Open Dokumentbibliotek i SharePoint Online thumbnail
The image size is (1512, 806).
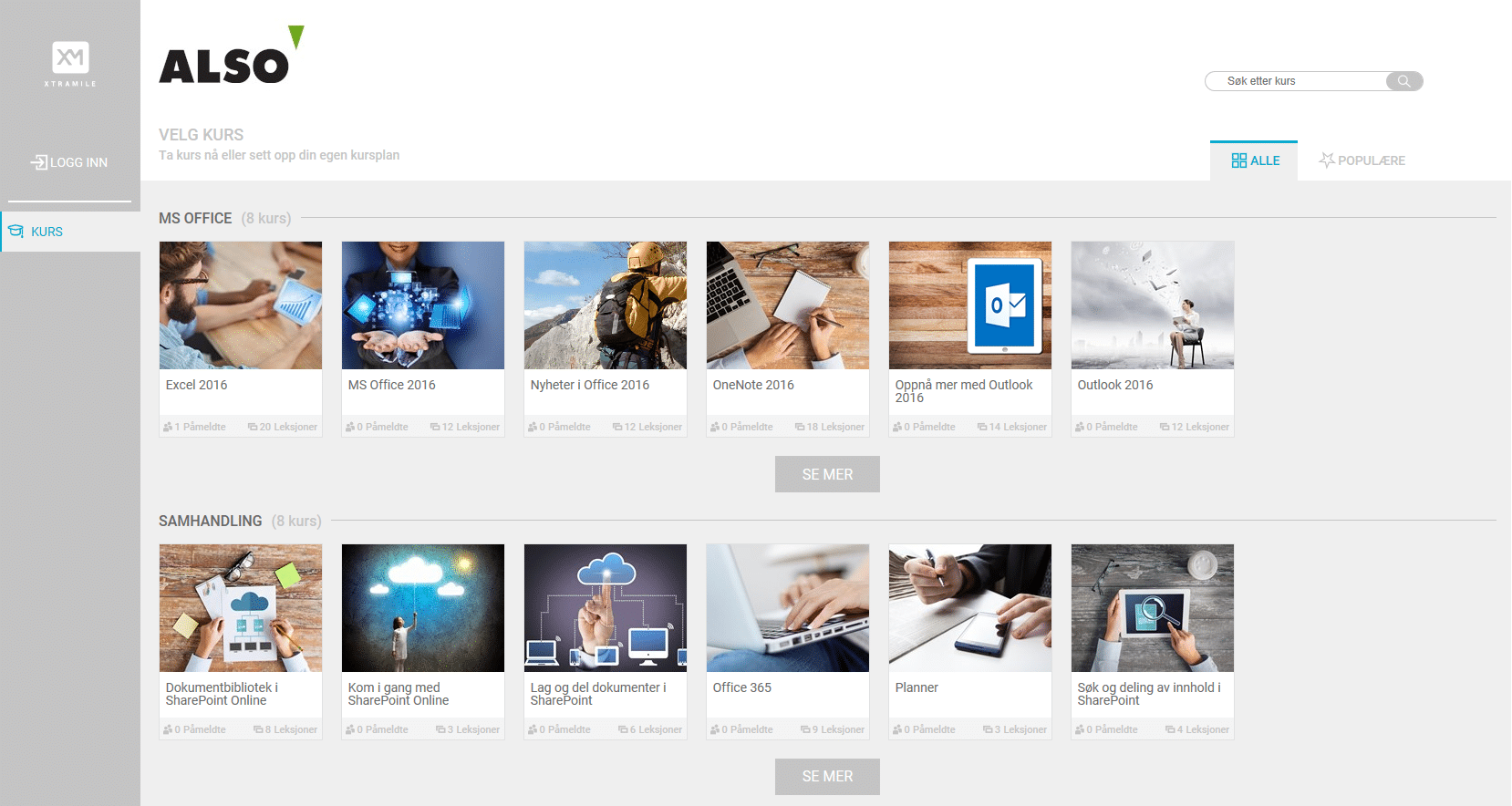(241, 608)
